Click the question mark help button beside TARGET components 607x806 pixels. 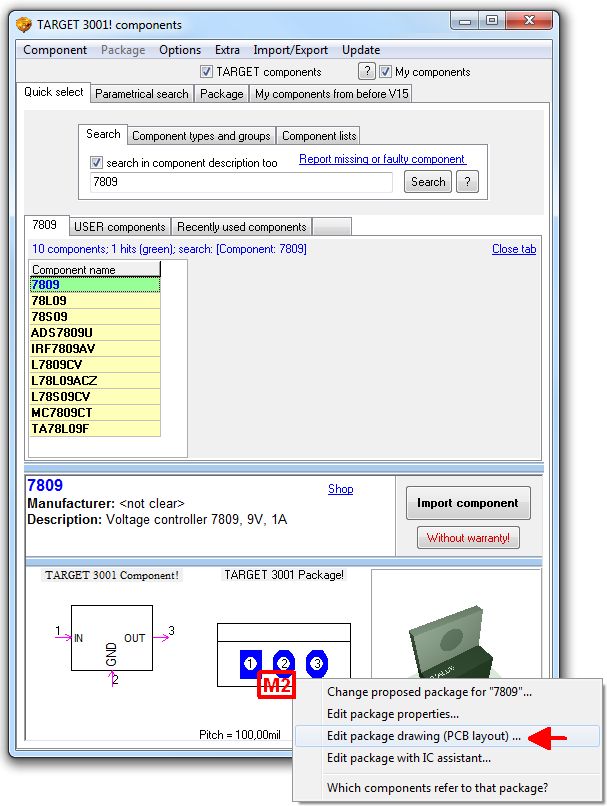point(367,71)
